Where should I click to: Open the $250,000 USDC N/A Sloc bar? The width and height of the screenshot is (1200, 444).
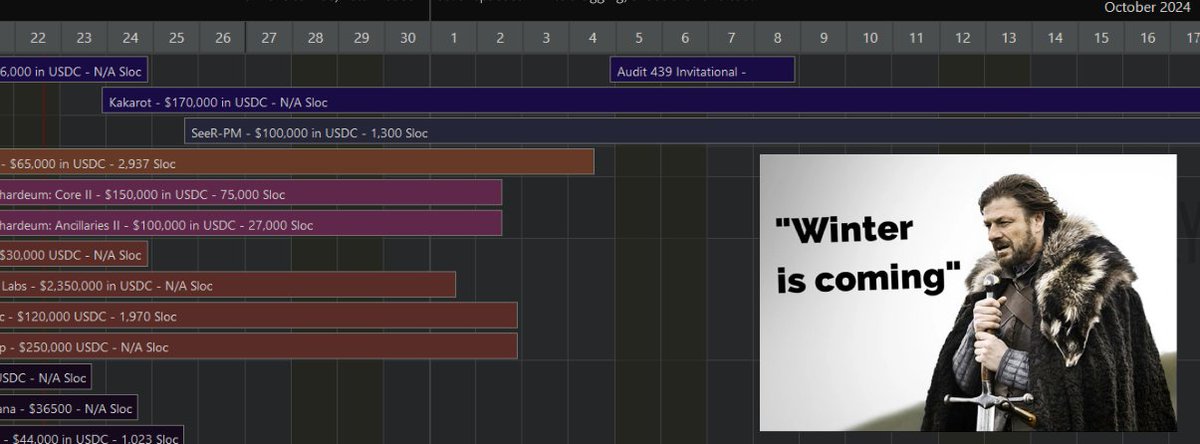[259, 347]
